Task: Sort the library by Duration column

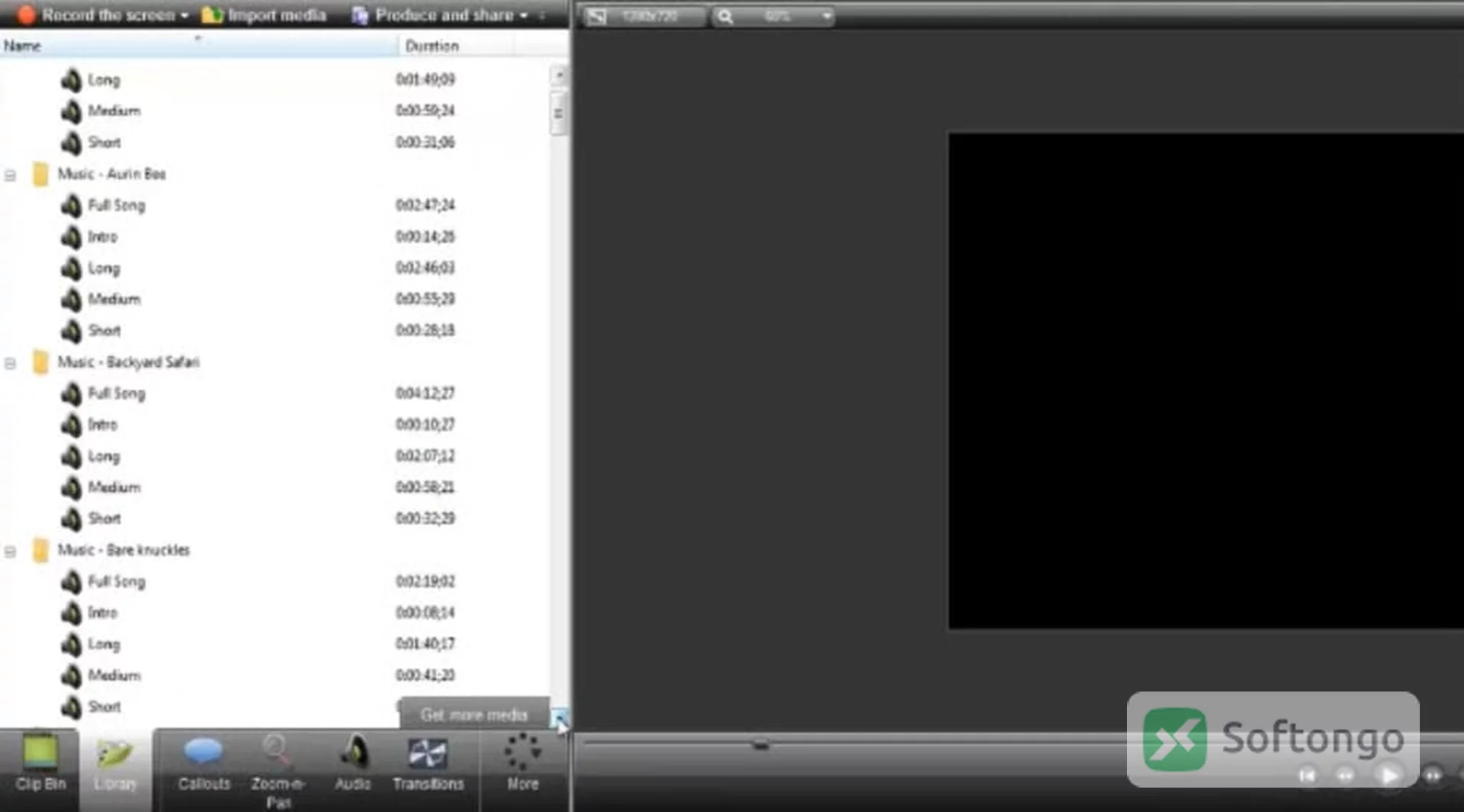Action: [455, 46]
